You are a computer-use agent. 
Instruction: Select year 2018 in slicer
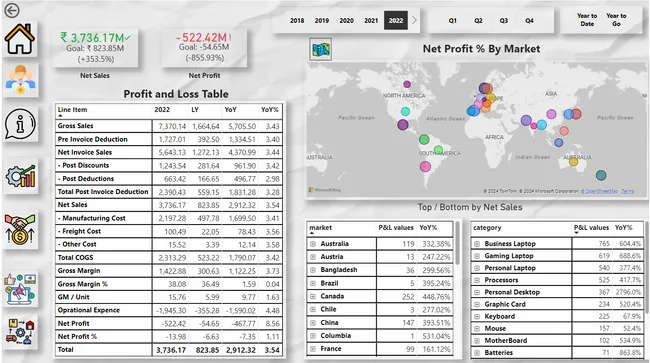297,20
